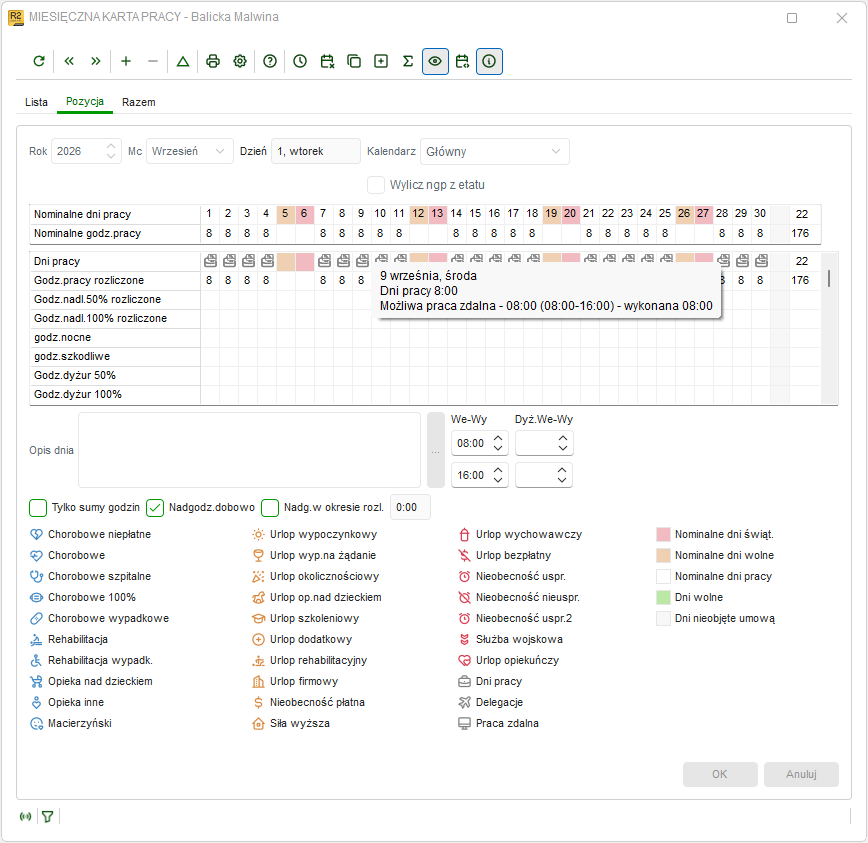This screenshot has height=843, width=868.
Task: Decrease the Rok year with the down arrow
Action: [111, 156]
